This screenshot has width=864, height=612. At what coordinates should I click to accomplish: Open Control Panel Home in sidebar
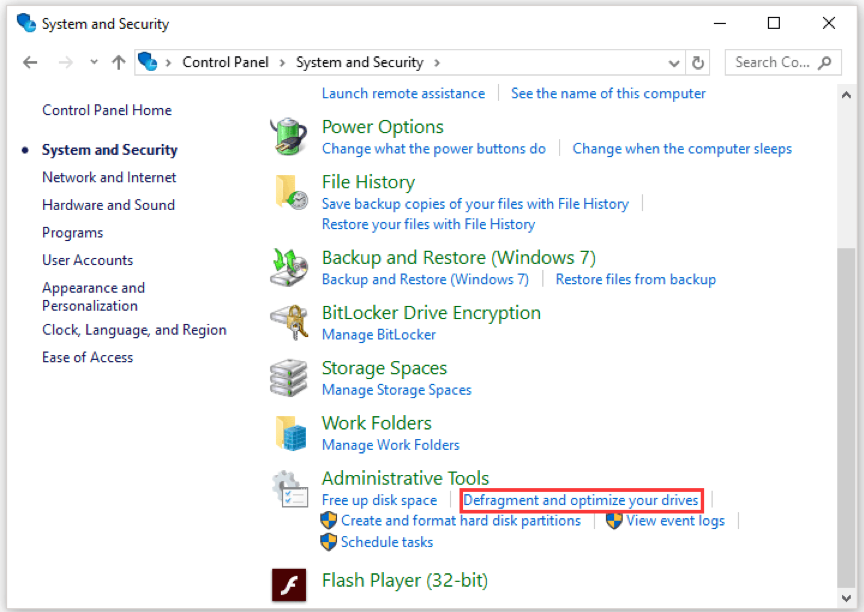[x=107, y=110]
